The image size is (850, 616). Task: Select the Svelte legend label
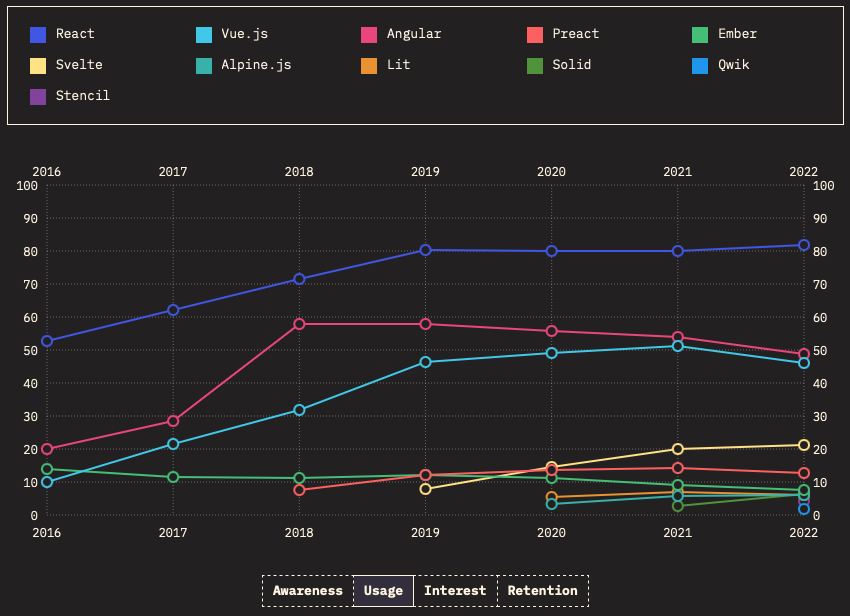(79, 65)
